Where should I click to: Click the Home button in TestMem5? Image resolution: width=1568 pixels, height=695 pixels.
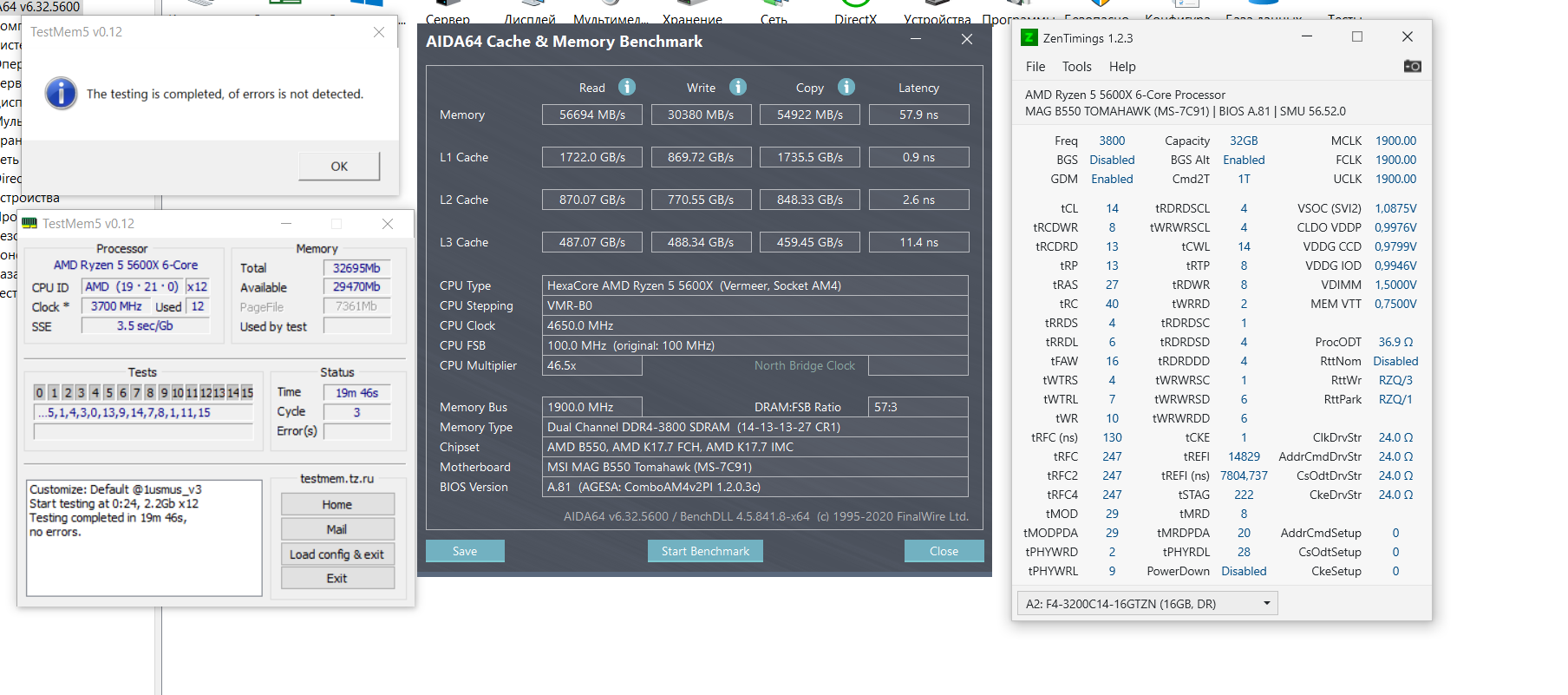[337, 504]
